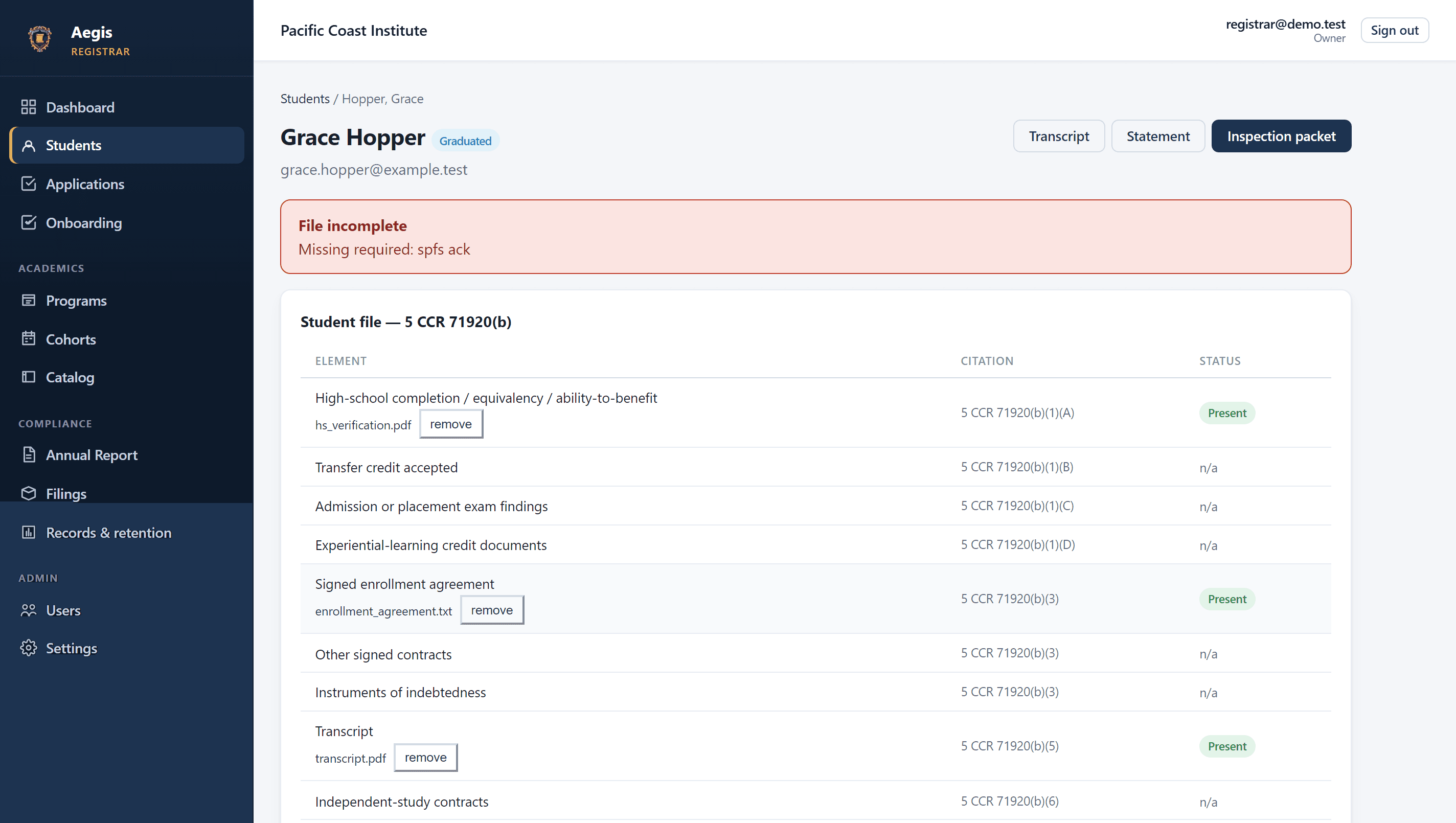
Task: Sign out of the registrar account
Action: point(1394,30)
